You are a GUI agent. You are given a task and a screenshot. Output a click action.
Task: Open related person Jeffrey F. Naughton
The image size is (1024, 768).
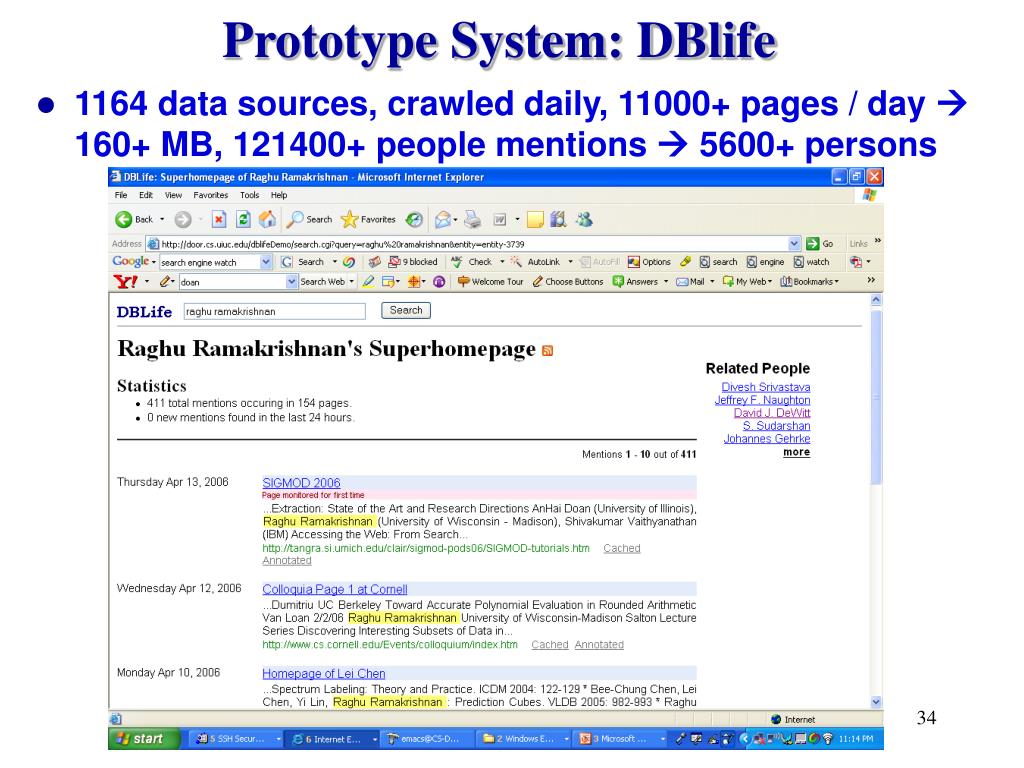[762, 400]
